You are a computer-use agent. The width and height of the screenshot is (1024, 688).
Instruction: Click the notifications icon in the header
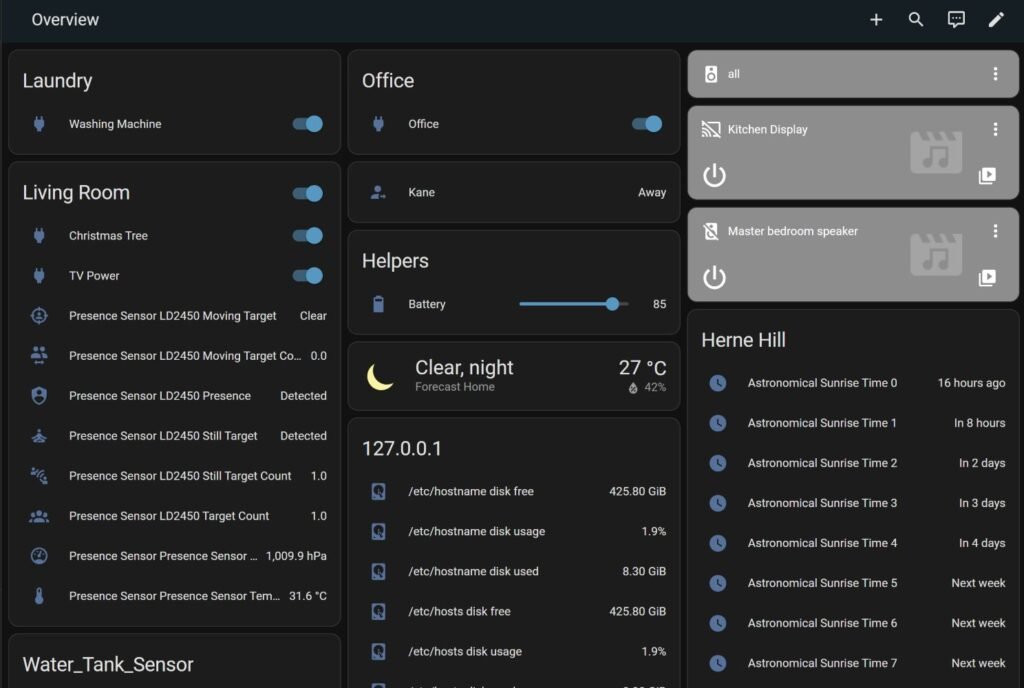click(956, 19)
